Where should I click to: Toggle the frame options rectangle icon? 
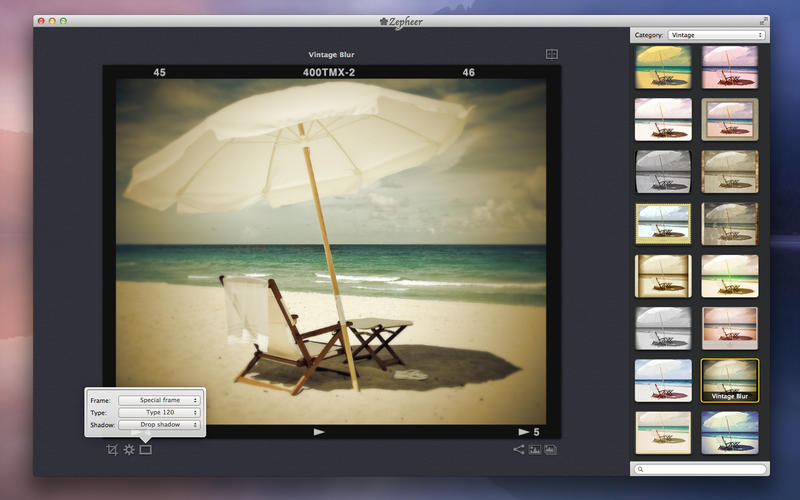pos(145,449)
